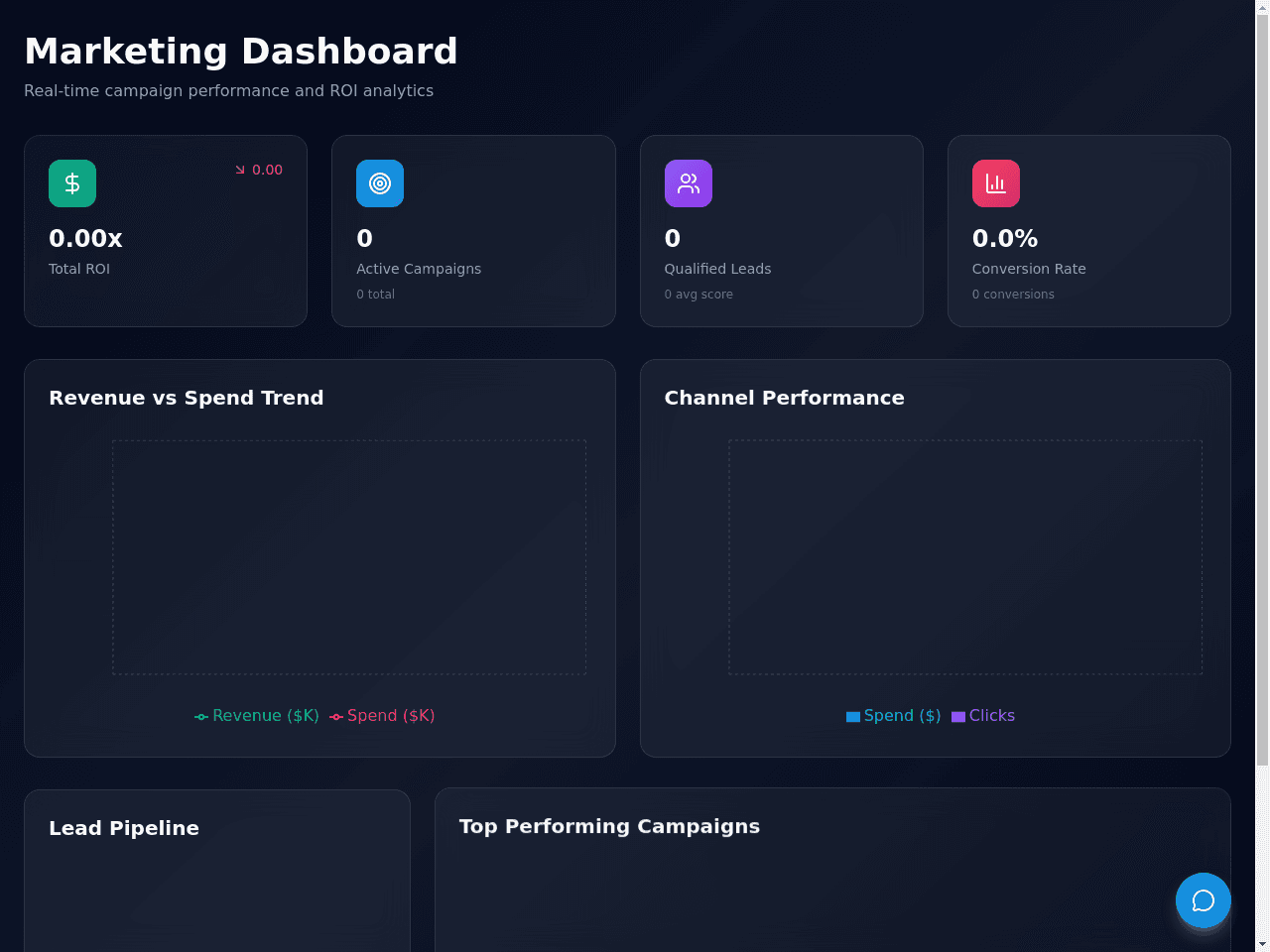
Task: Click the Qualified Leads label
Action: click(717, 269)
